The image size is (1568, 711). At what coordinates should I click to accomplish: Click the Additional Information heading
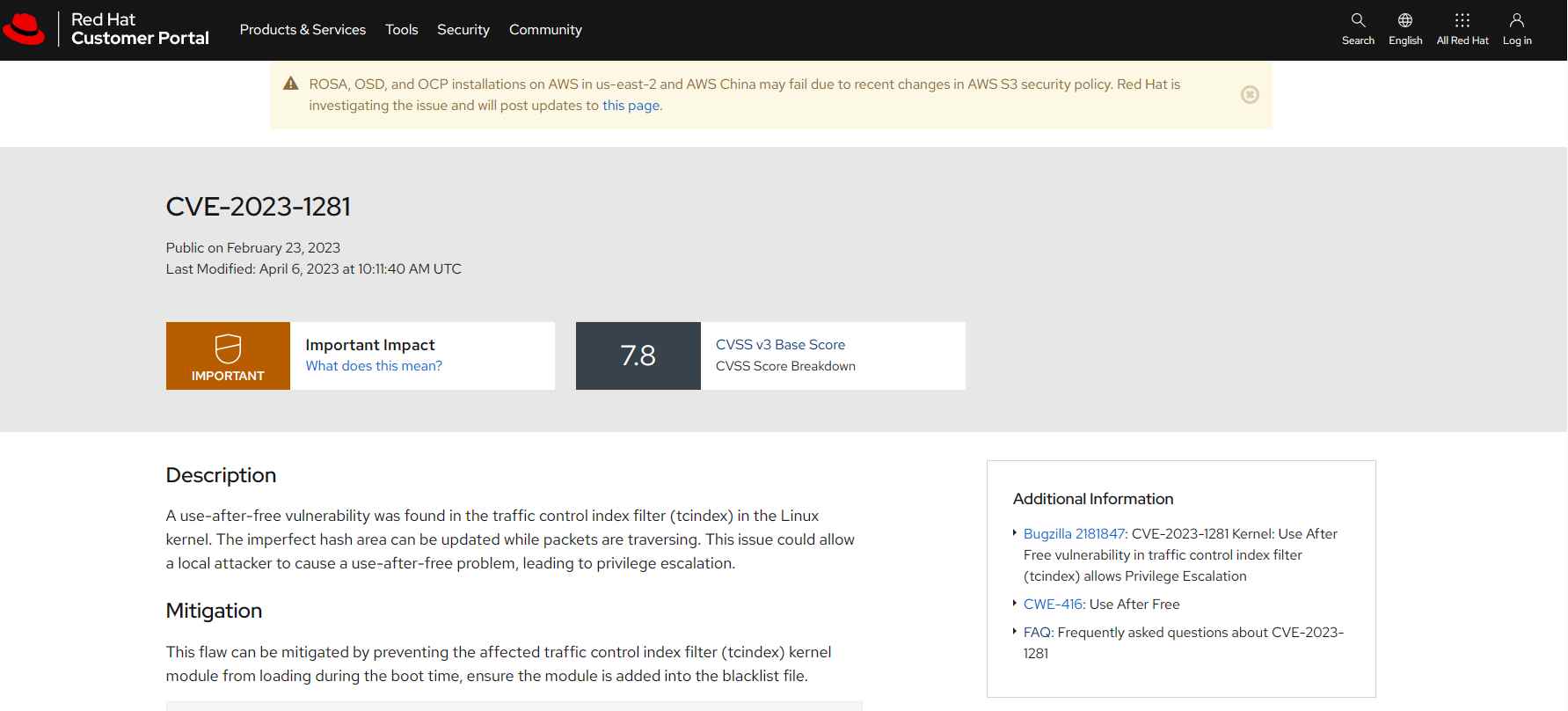pos(1093,499)
